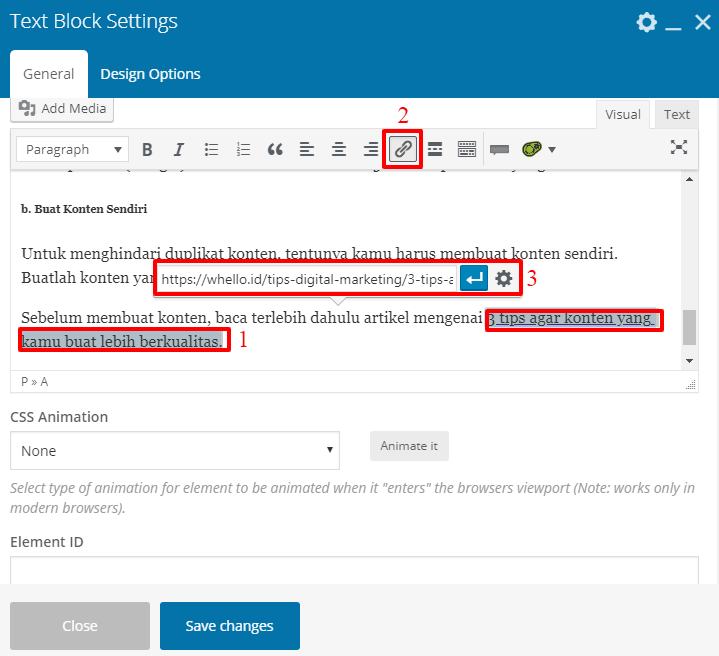Expand the CSS Animation dropdown set to None

click(175, 451)
